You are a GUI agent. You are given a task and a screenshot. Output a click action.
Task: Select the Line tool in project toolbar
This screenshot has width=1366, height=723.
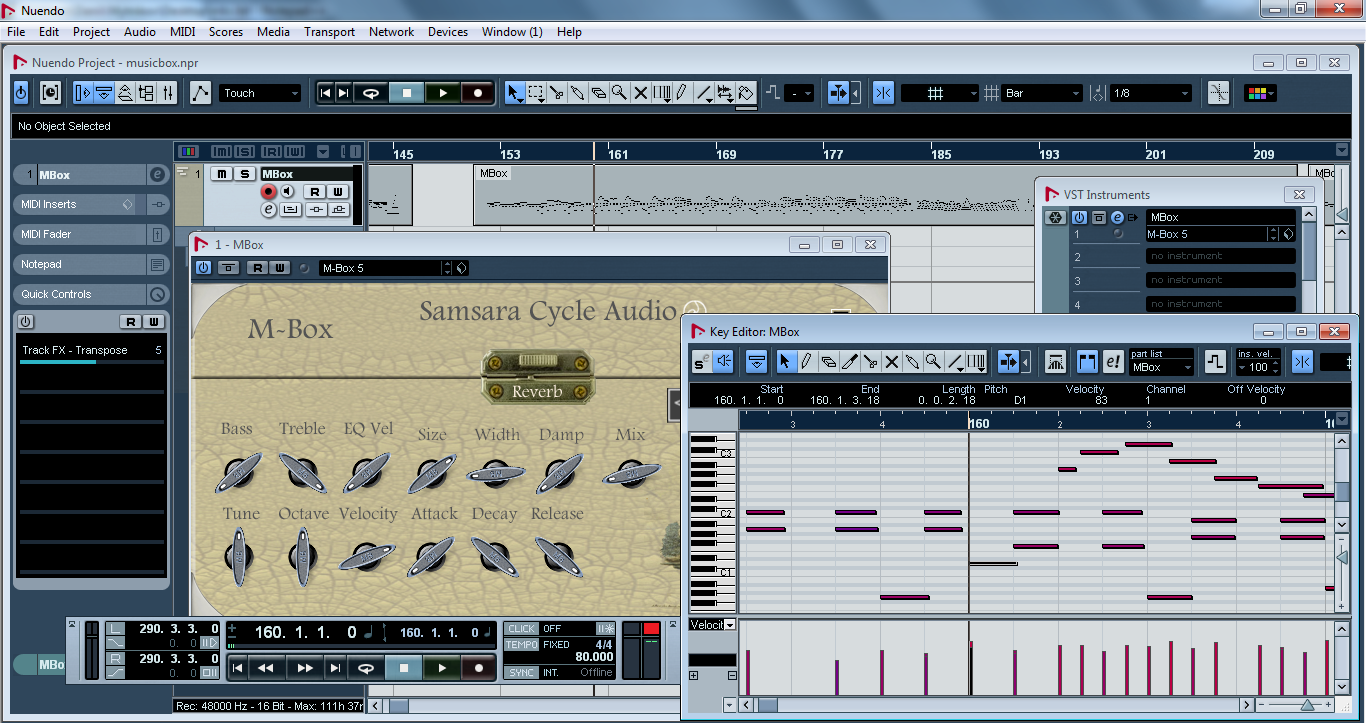pos(704,93)
